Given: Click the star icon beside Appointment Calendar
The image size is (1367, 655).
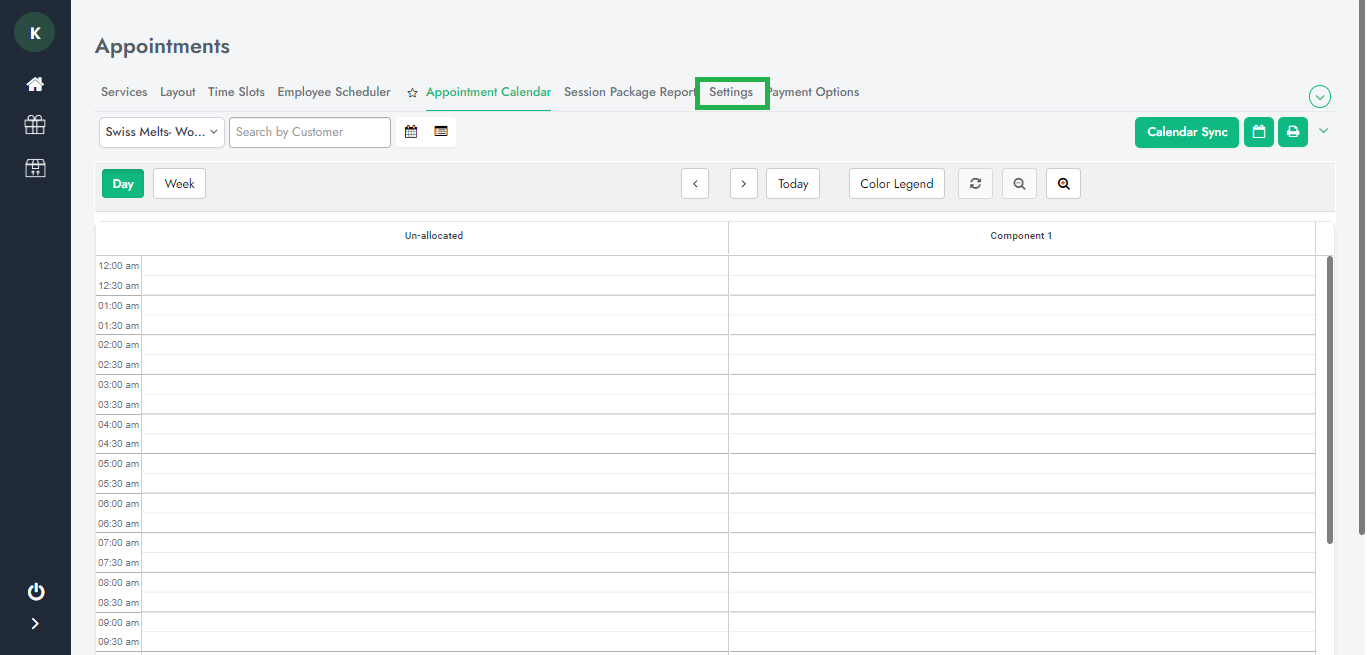Looking at the screenshot, I should 412,93.
